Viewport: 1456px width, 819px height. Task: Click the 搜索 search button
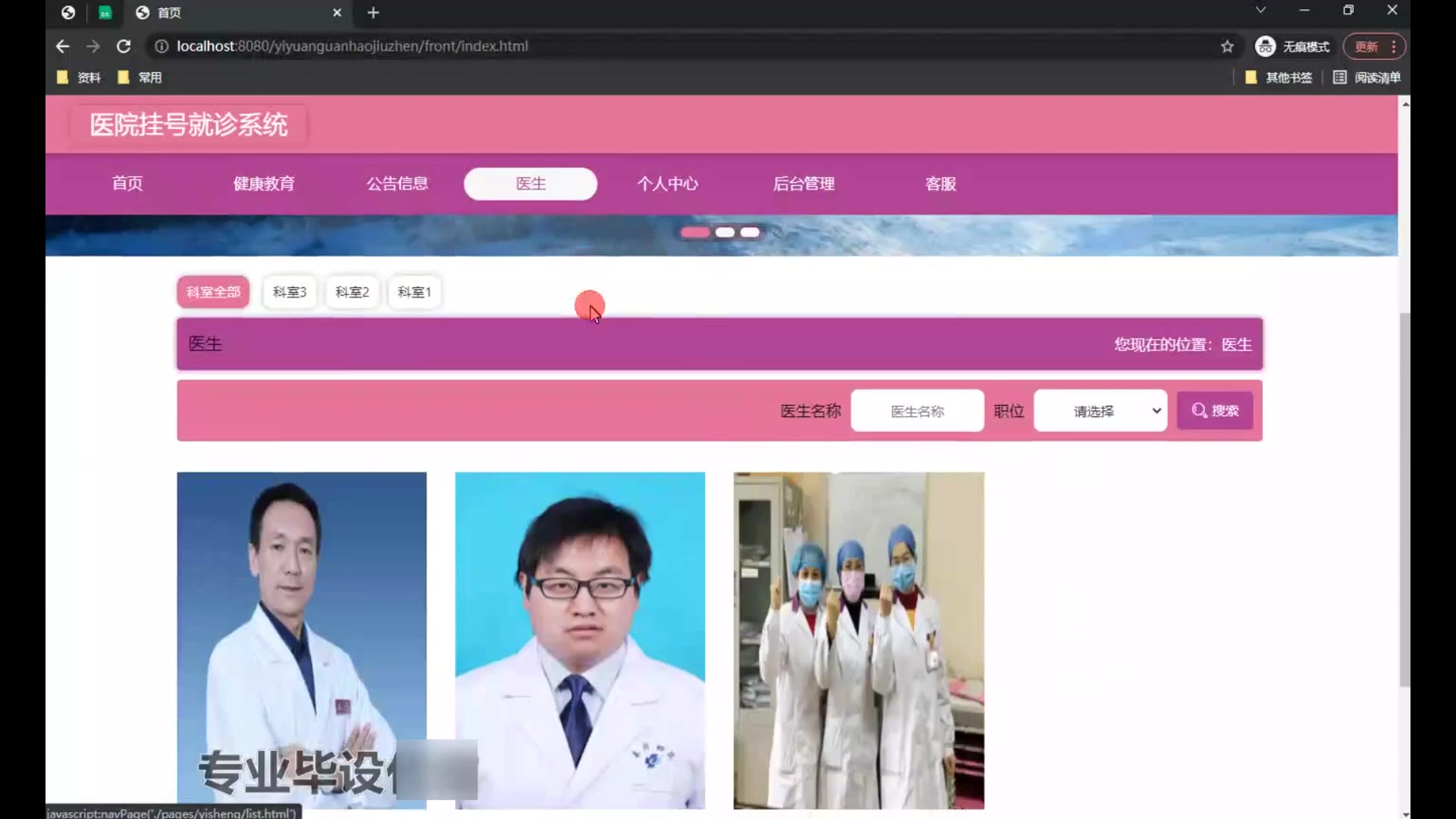point(1214,411)
